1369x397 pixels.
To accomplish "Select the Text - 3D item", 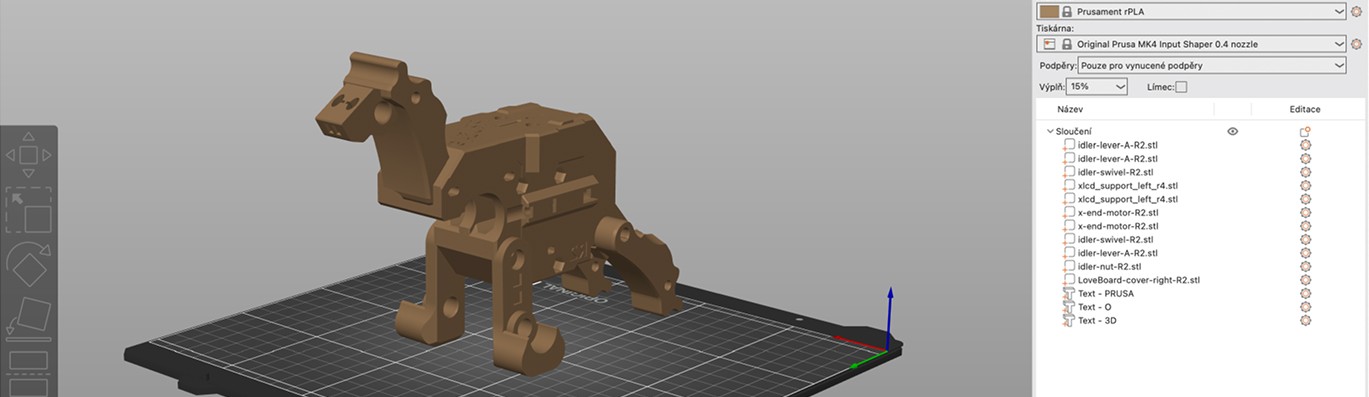I will [1097, 321].
